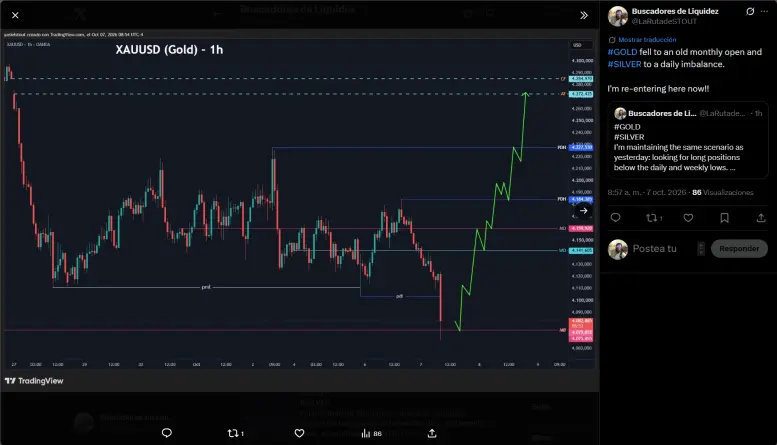The image size is (777, 445).
Task: Open the view analytics icon showing 86
Action: pyautogui.click(x=372, y=434)
